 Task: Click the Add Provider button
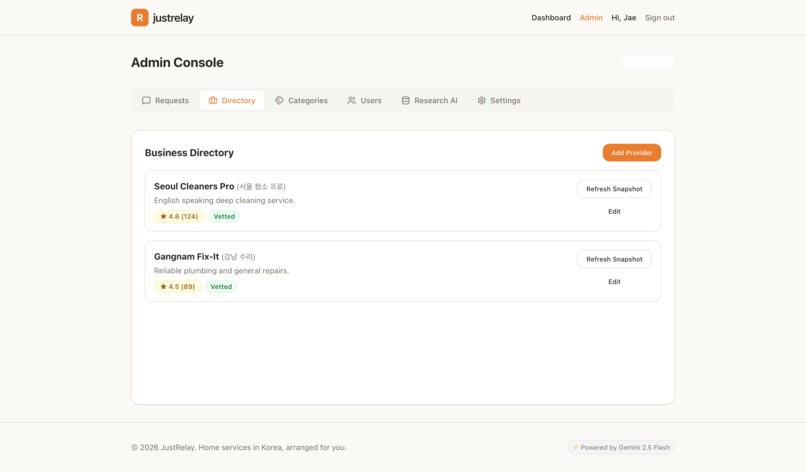[632, 153]
